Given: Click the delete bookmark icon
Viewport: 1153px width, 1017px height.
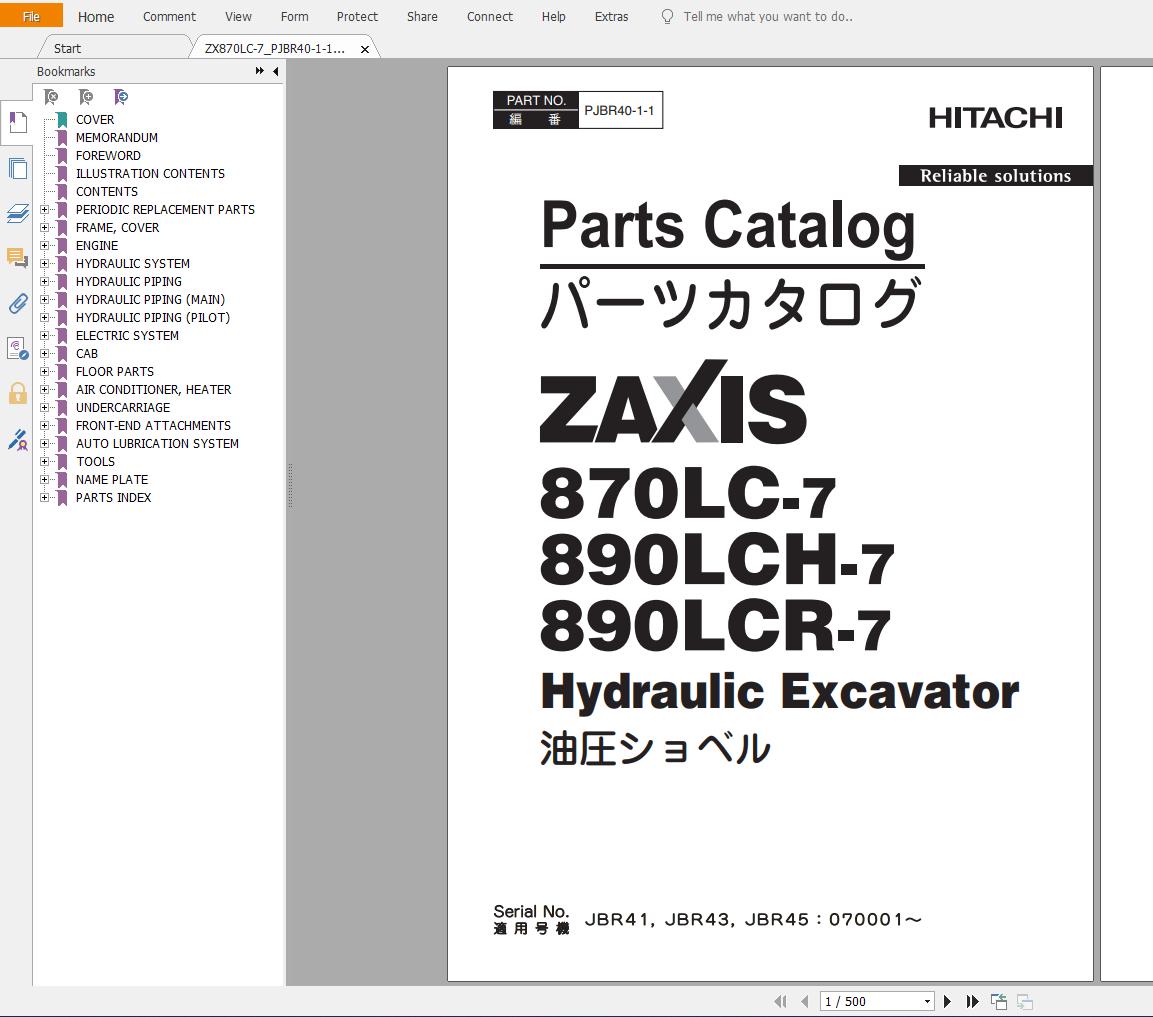Looking at the screenshot, I should 51,96.
